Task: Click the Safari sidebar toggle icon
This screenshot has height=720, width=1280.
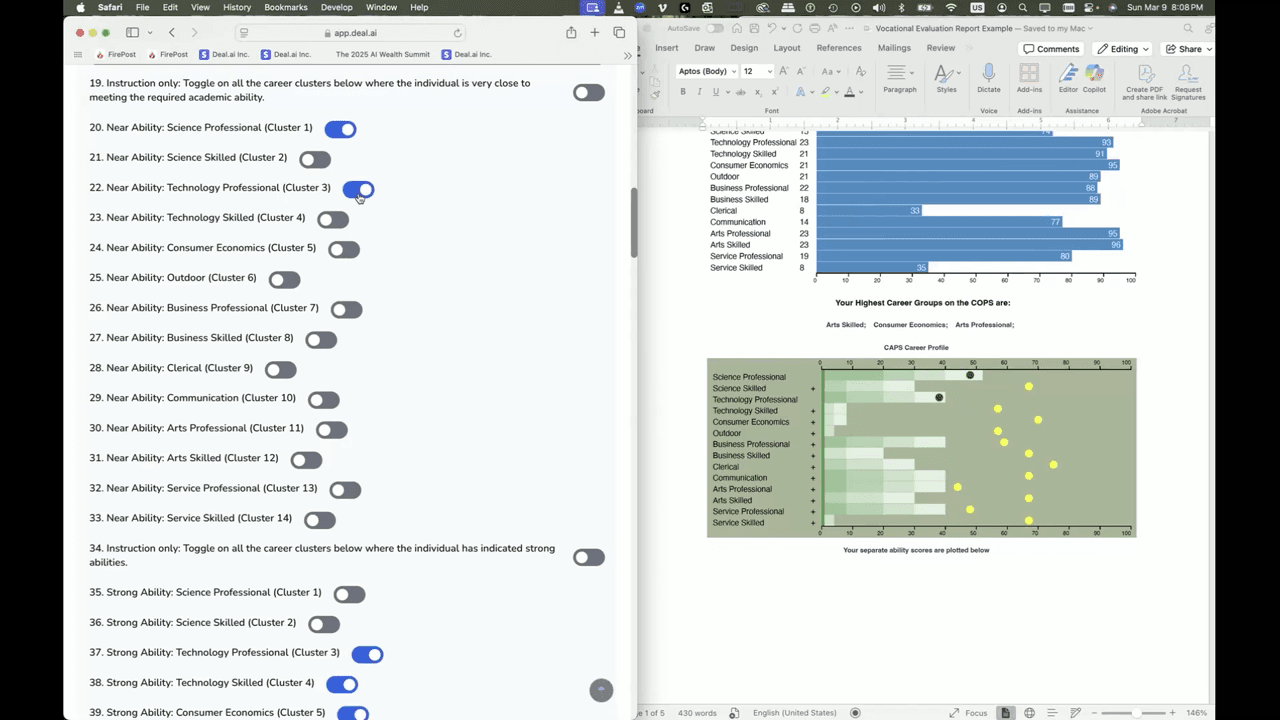Action: 132,33
